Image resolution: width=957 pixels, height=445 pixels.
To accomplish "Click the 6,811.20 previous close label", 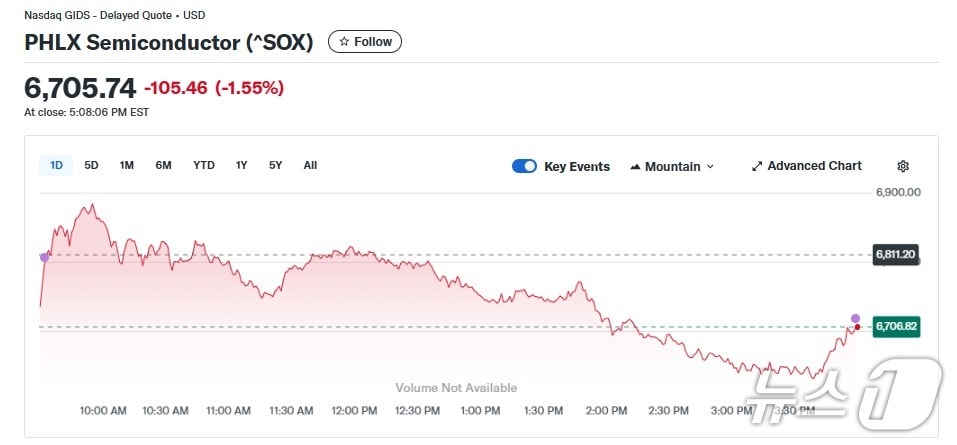I will [896, 254].
